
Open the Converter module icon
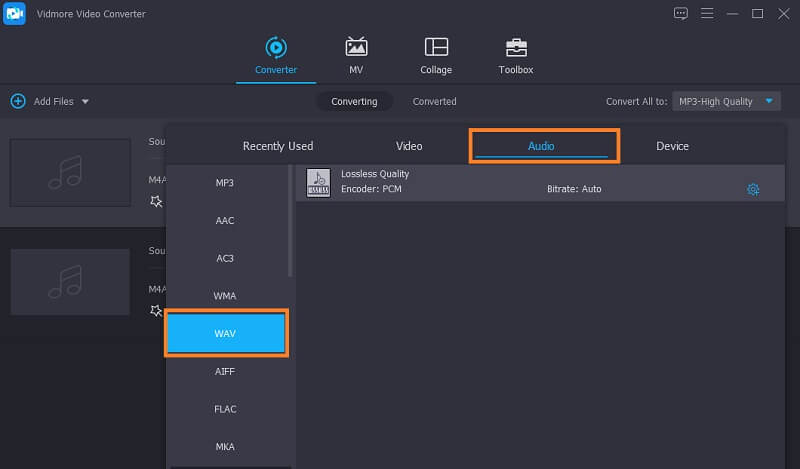[275, 48]
